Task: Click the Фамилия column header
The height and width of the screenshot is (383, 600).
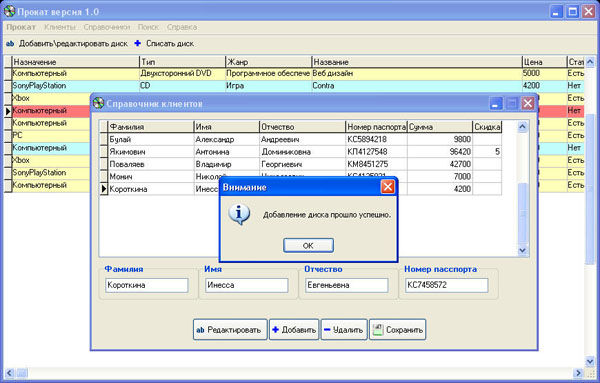Action: click(151, 127)
